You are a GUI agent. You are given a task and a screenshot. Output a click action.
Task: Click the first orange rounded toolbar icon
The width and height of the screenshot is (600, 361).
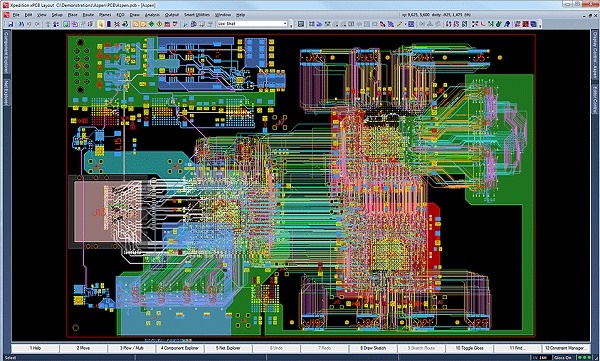pos(135,24)
